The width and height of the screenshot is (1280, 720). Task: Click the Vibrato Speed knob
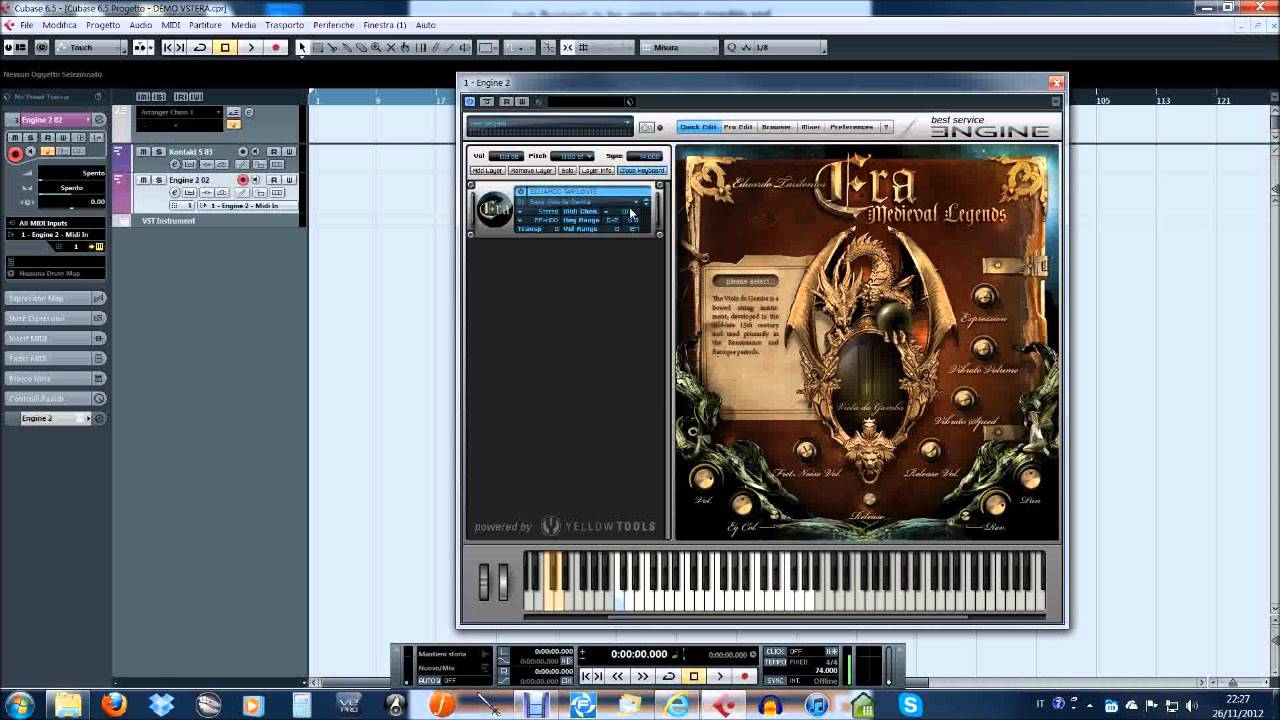point(964,400)
